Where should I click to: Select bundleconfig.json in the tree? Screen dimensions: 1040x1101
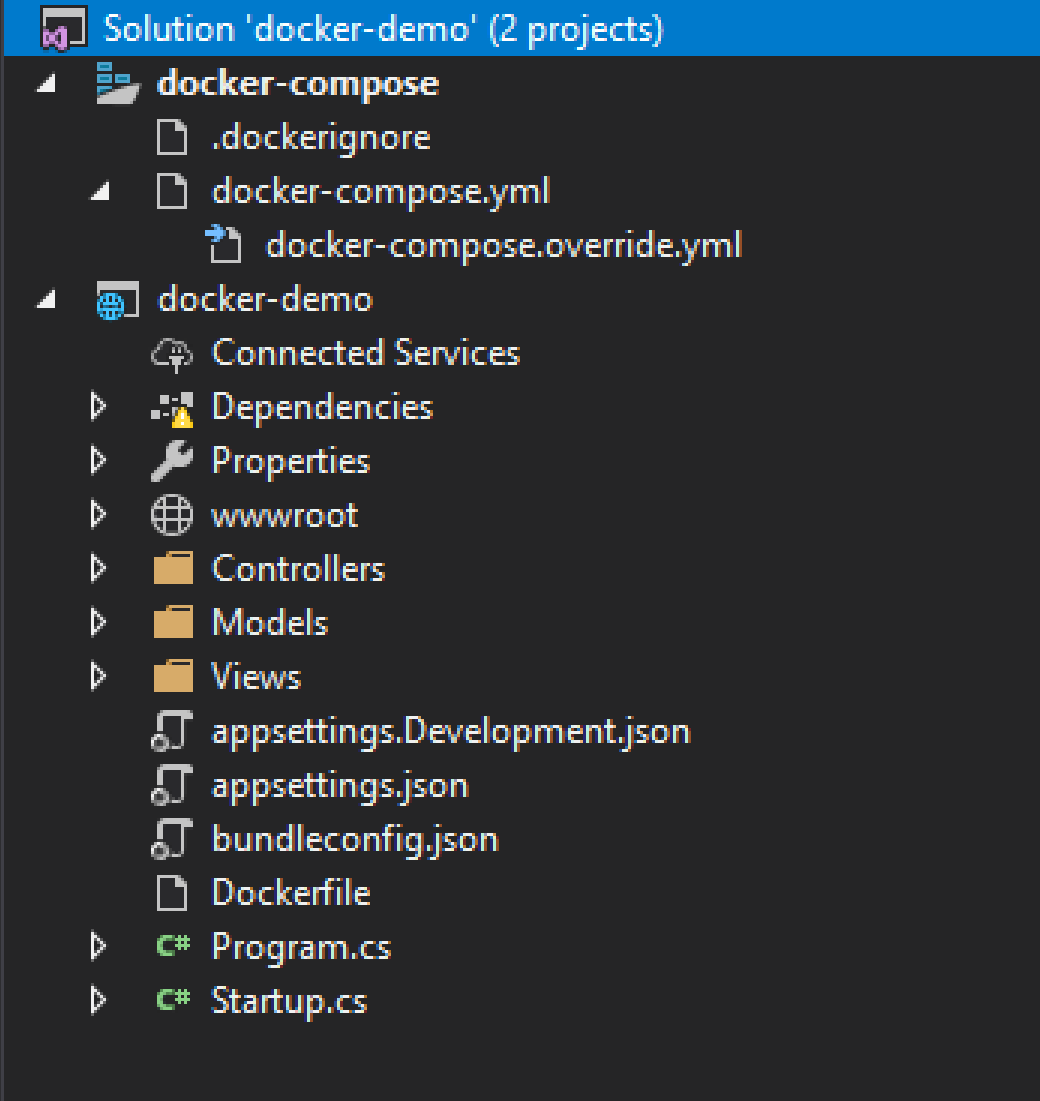[355, 839]
